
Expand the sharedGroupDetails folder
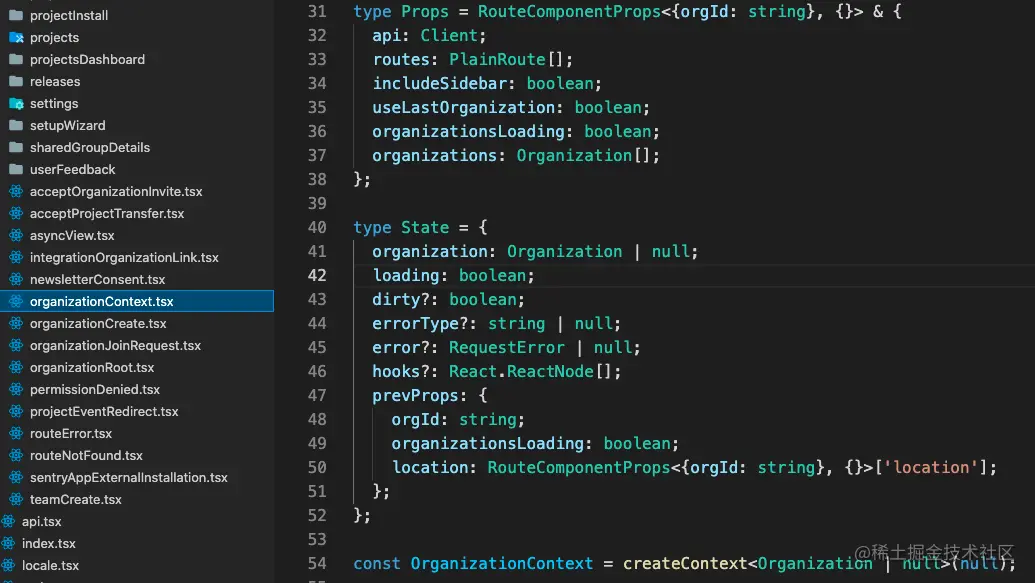(90, 147)
